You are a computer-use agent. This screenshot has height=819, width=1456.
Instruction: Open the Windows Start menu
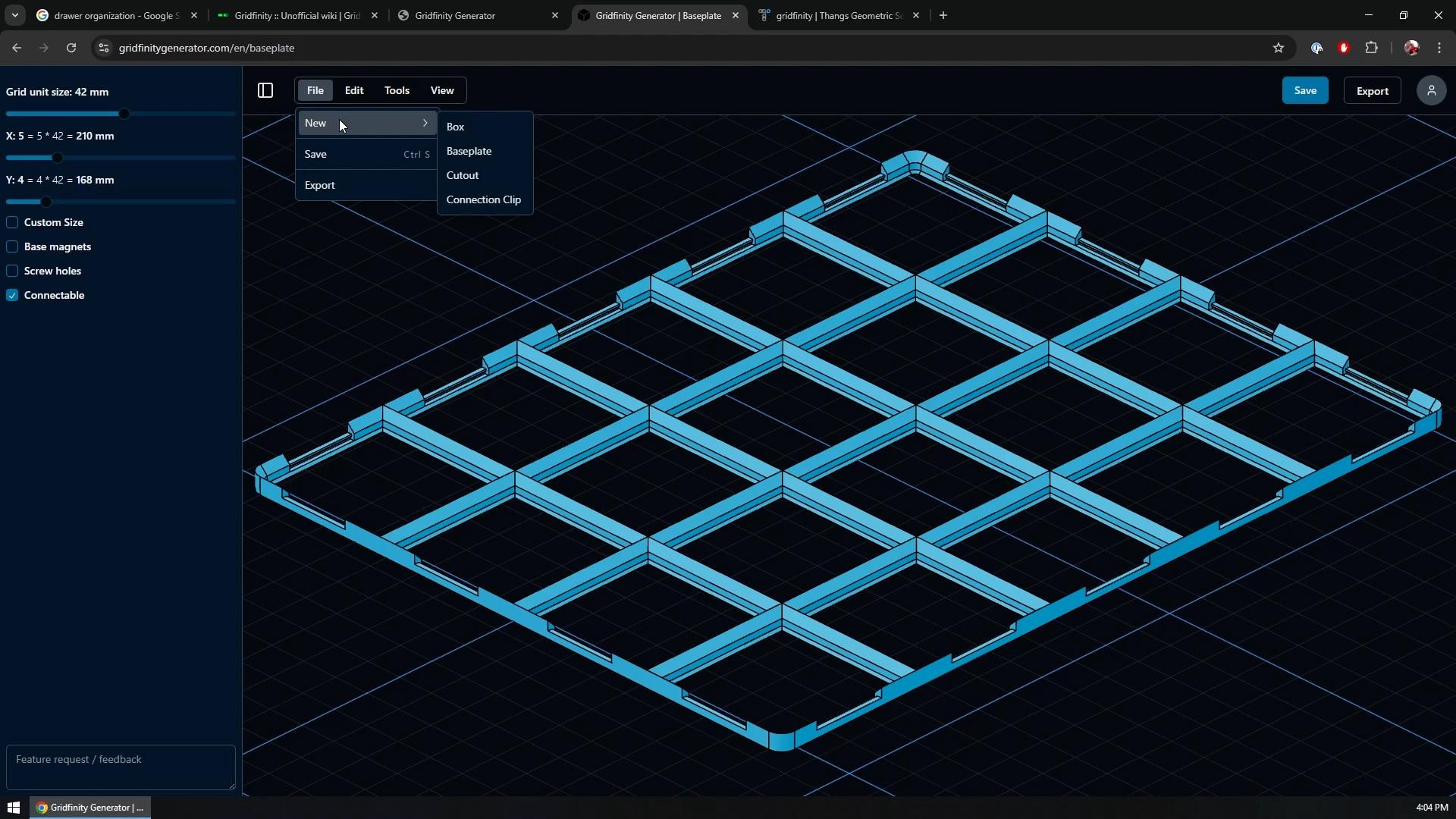pyautogui.click(x=13, y=807)
